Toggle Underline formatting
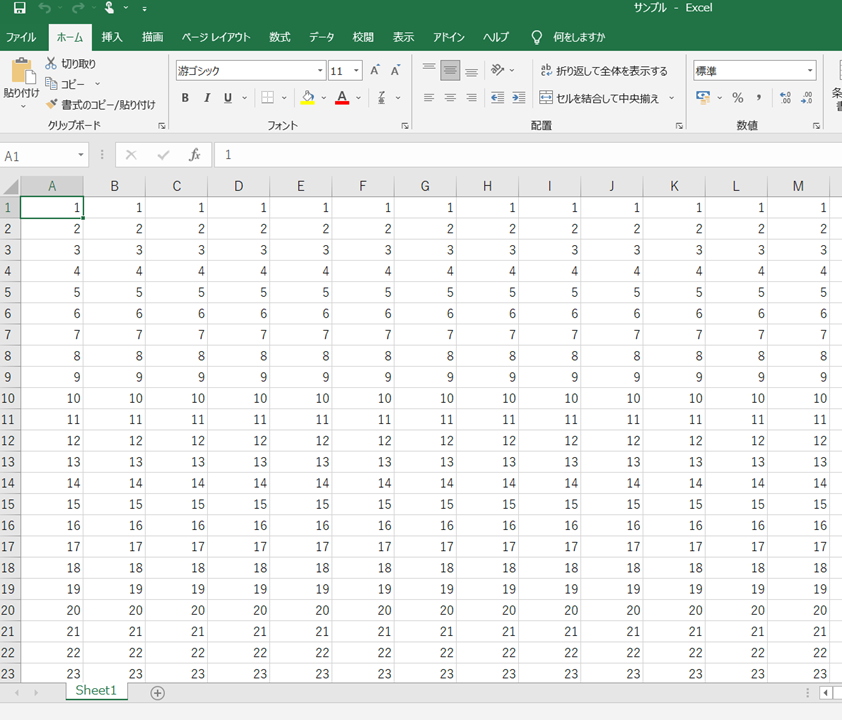Image resolution: width=842 pixels, height=720 pixels. [x=228, y=98]
